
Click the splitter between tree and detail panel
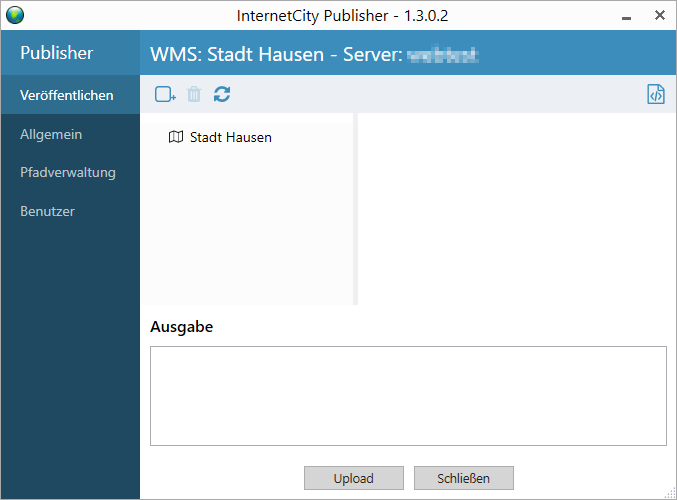(355, 209)
